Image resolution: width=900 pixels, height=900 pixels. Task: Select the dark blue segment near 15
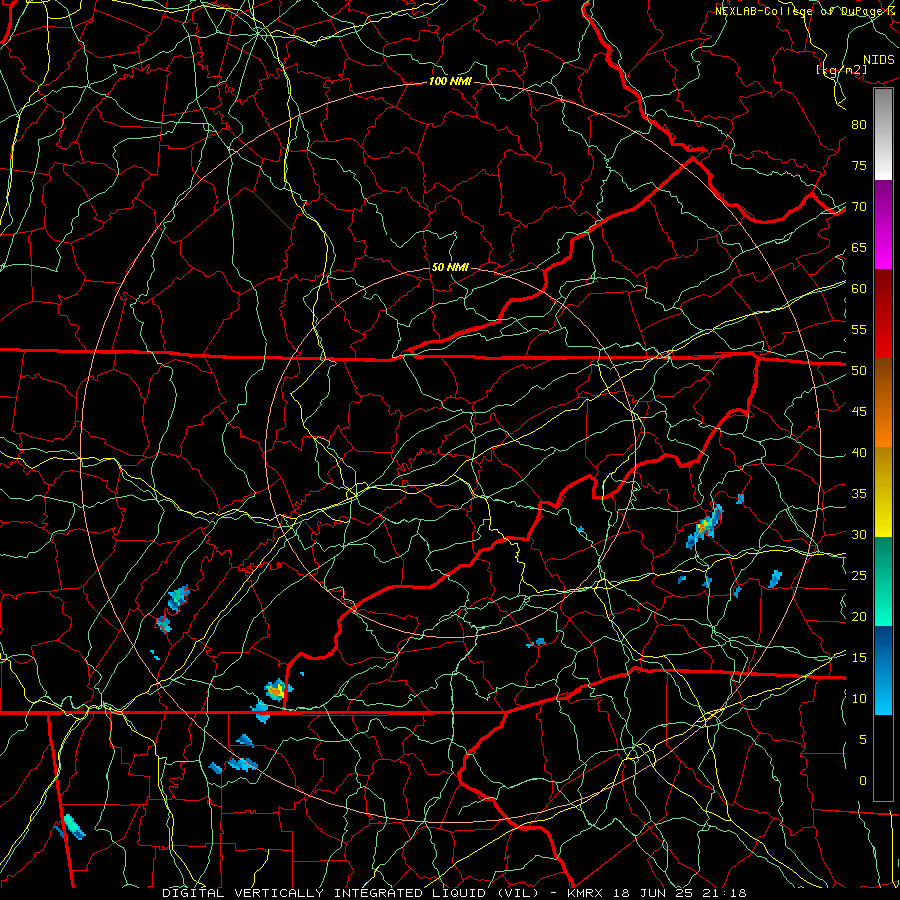[x=883, y=649]
